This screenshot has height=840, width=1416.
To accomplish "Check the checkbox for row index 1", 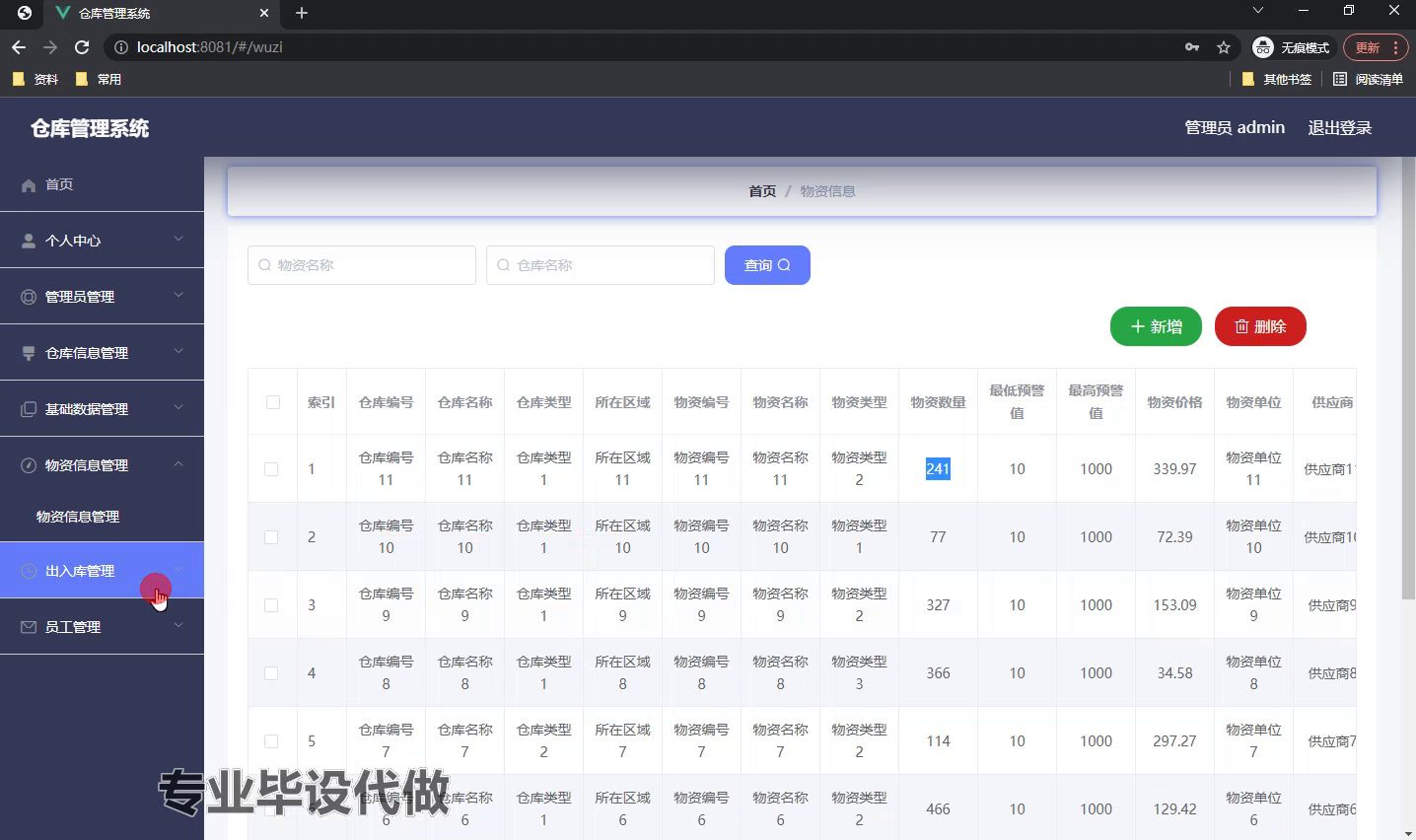I will [x=271, y=469].
